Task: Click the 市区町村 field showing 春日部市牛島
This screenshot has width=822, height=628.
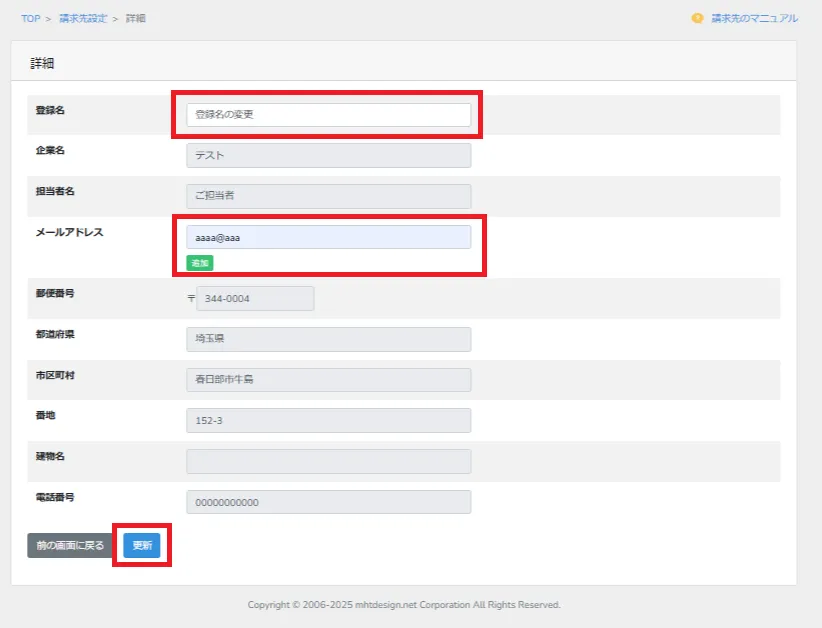Action: (328, 380)
